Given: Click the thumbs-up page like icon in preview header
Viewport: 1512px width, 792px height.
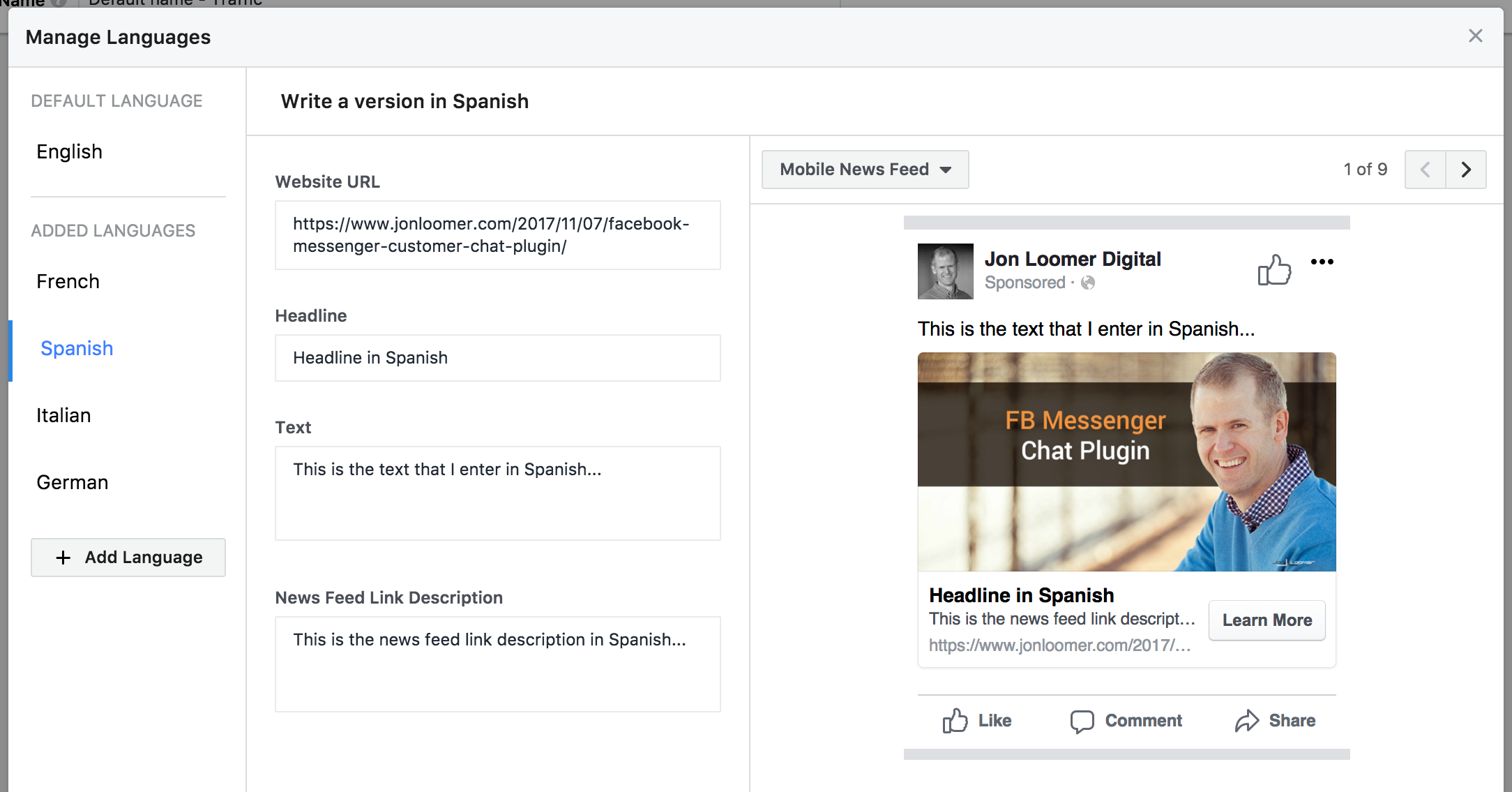Looking at the screenshot, I should (x=1274, y=269).
